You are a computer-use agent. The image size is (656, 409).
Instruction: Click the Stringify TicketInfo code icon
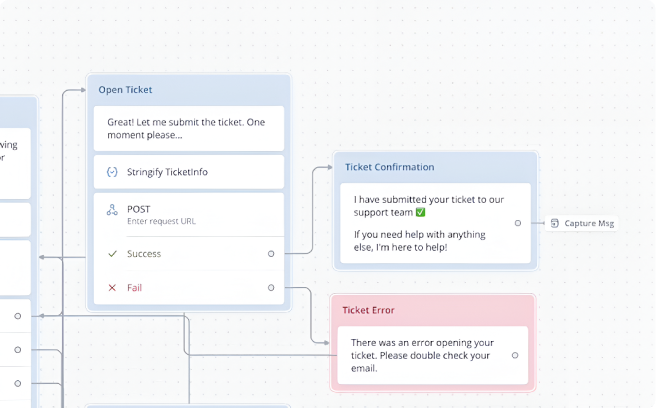[x=112, y=172]
